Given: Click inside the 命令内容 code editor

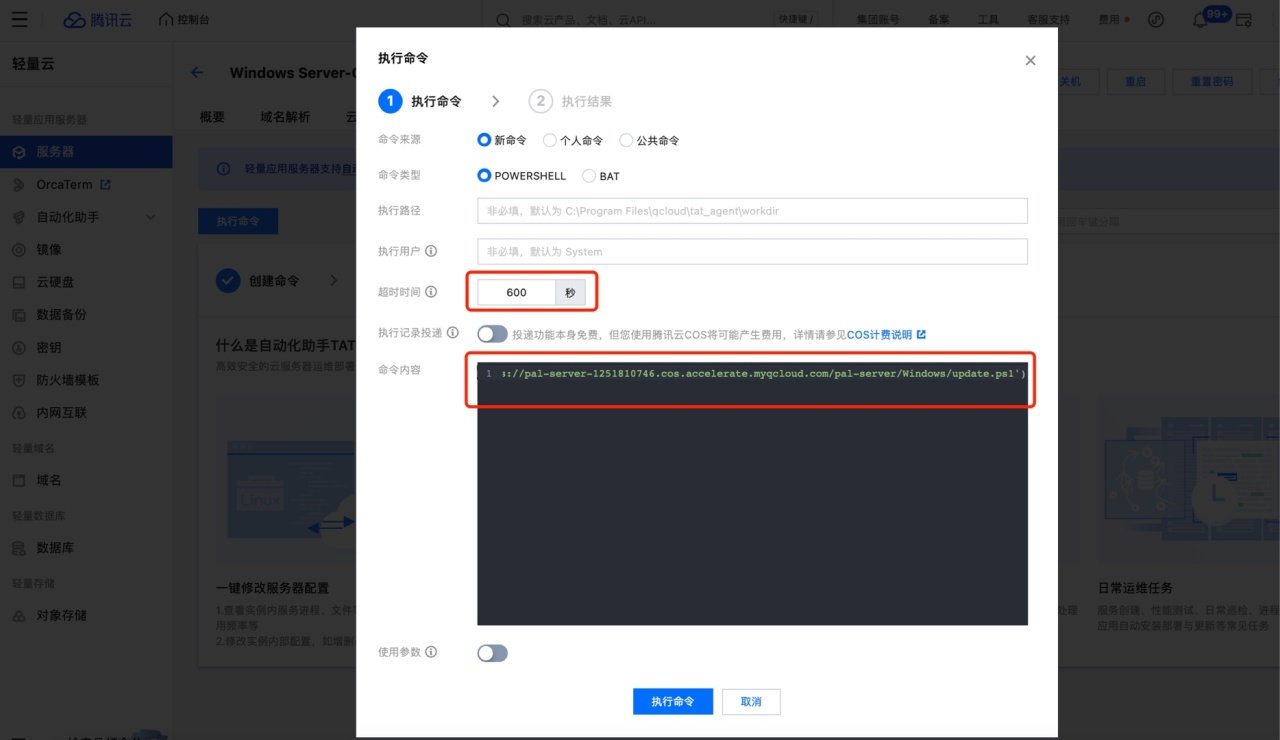Looking at the screenshot, I should tap(752, 493).
